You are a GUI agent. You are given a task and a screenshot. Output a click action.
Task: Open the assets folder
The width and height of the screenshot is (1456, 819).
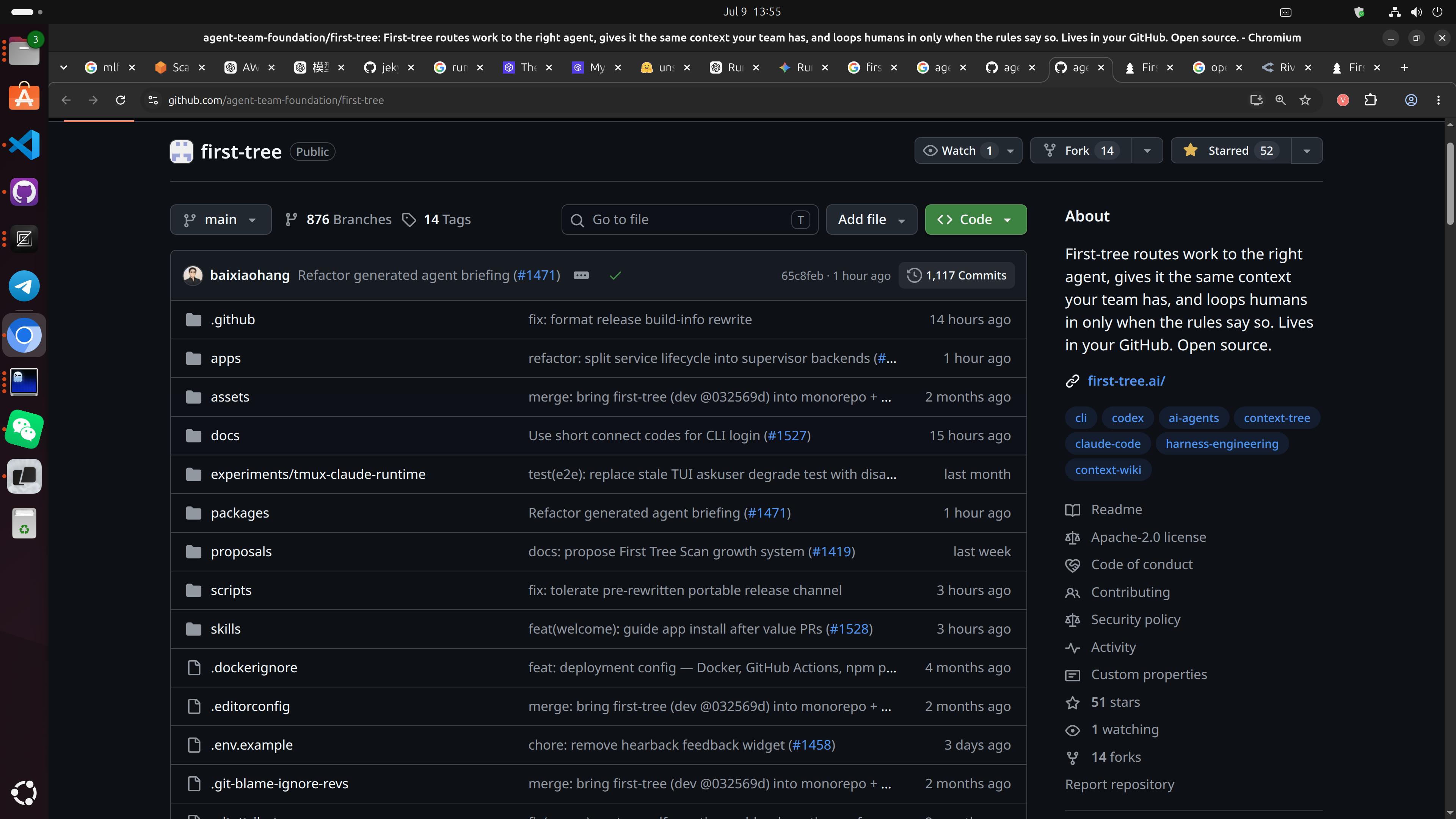[x=230, y=397]
